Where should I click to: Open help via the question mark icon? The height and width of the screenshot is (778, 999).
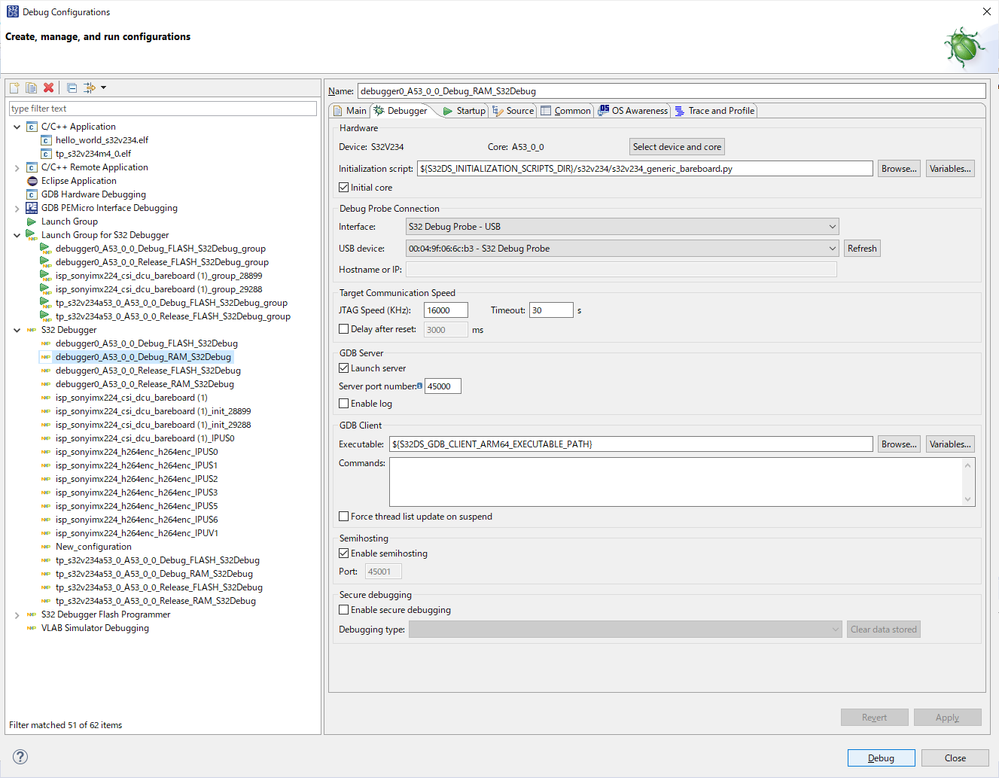(20, 757)
